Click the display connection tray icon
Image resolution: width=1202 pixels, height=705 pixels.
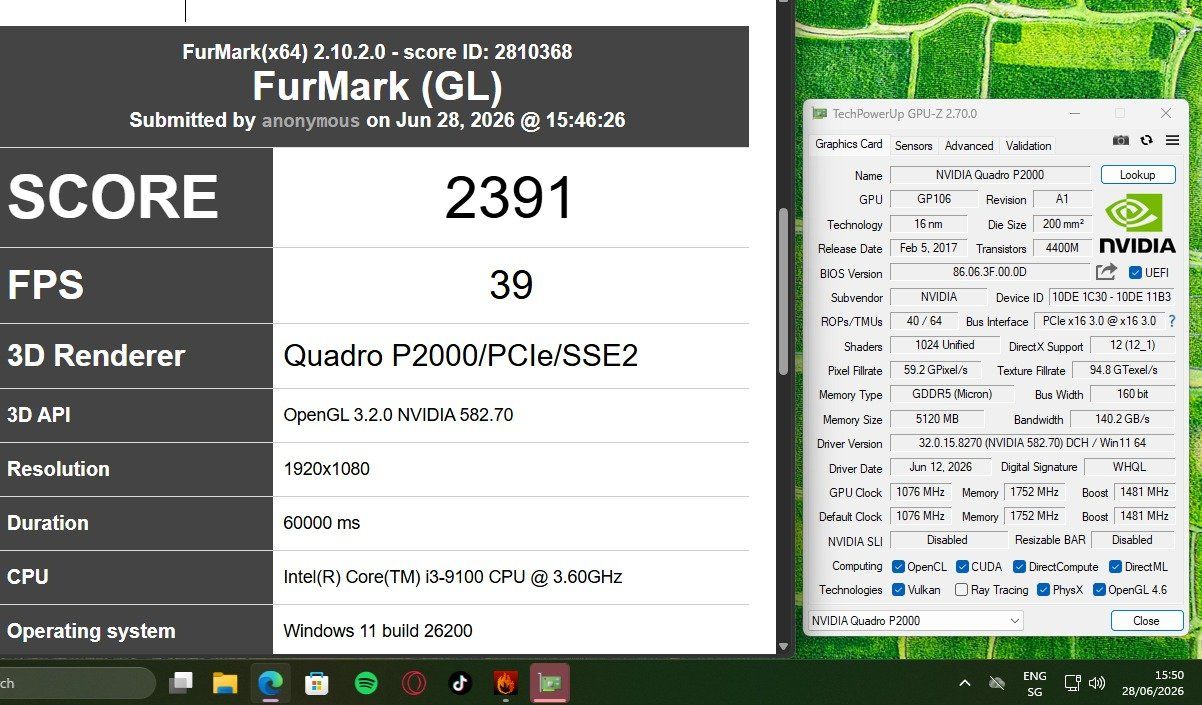click(x=1072, y=683)
